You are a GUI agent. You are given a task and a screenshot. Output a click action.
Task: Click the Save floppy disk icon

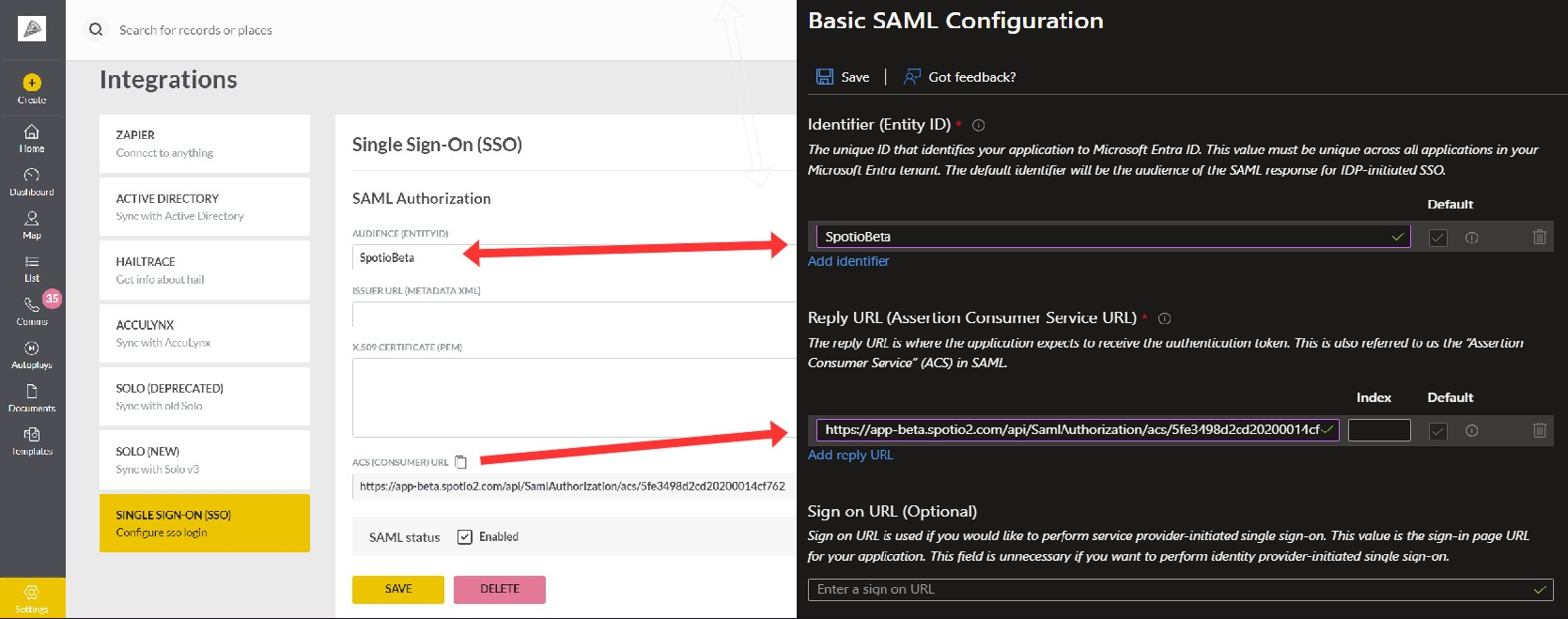pos(825,77)
